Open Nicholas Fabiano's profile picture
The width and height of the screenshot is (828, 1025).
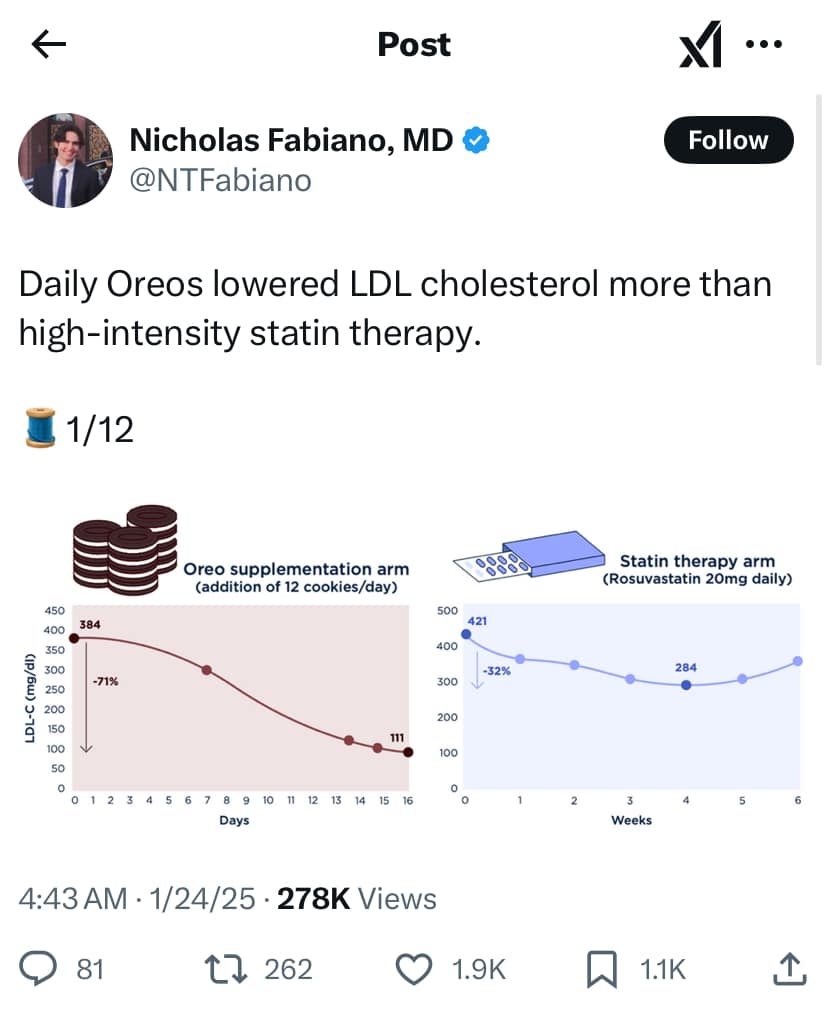click(x=64, y=160)
